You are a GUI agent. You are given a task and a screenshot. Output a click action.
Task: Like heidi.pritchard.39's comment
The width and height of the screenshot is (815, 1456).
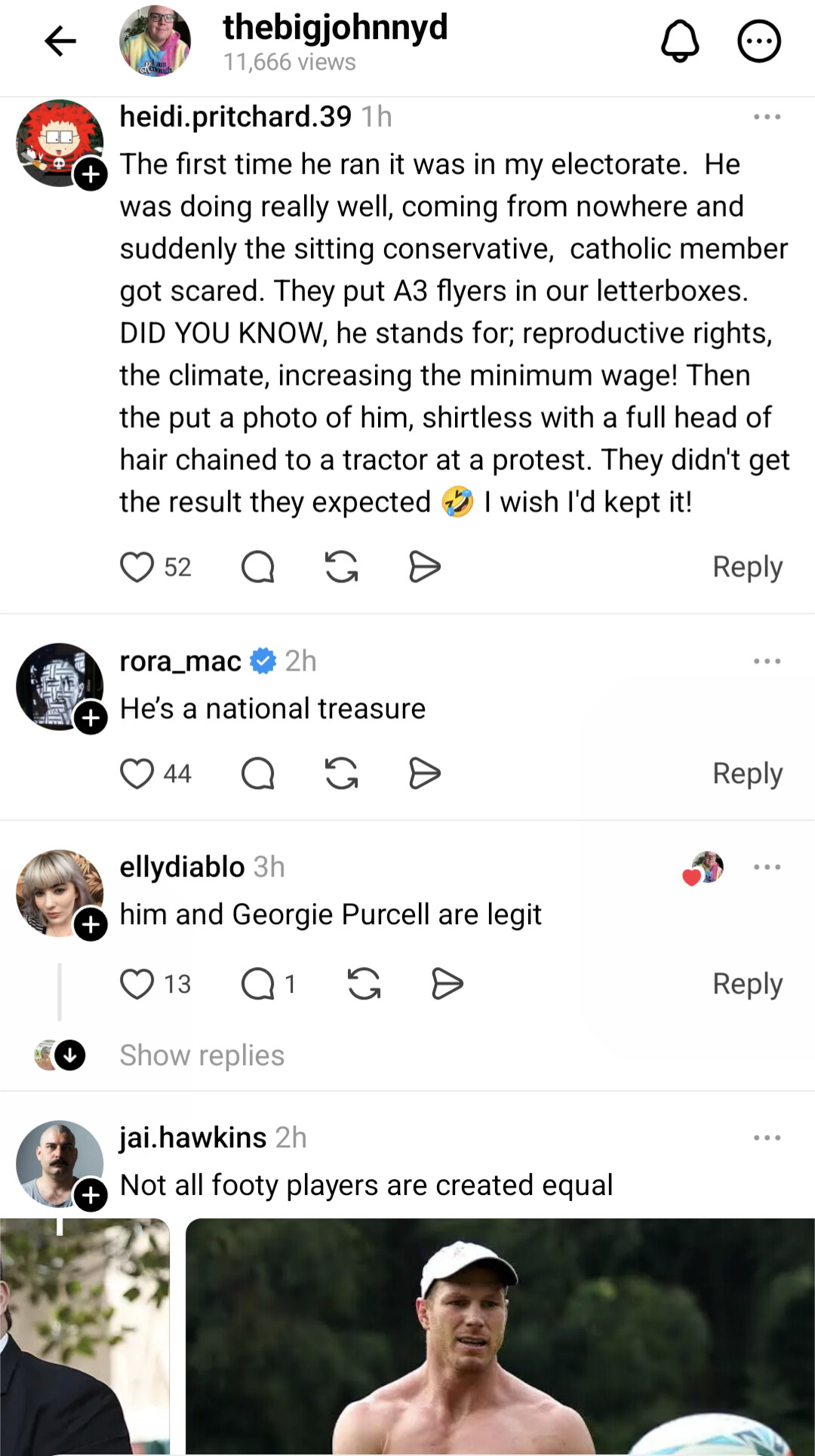click(137, 567)
